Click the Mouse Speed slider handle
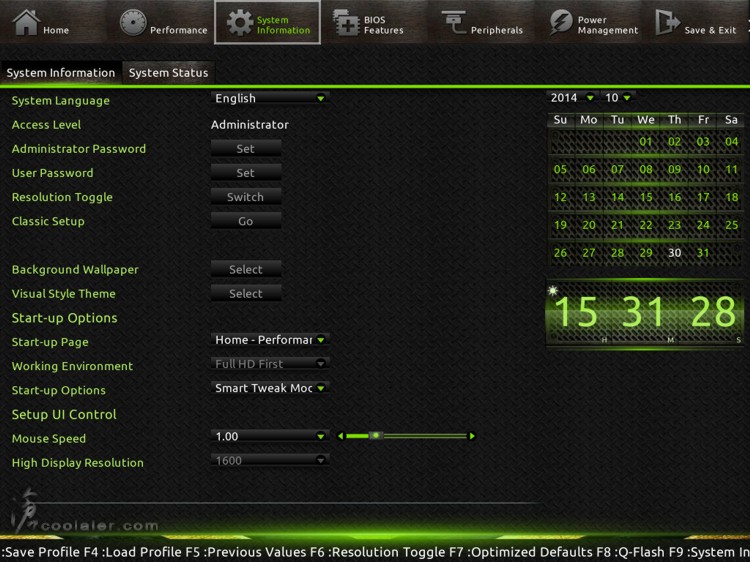Screen dimensions: 750x562 [x=375, y=436]
